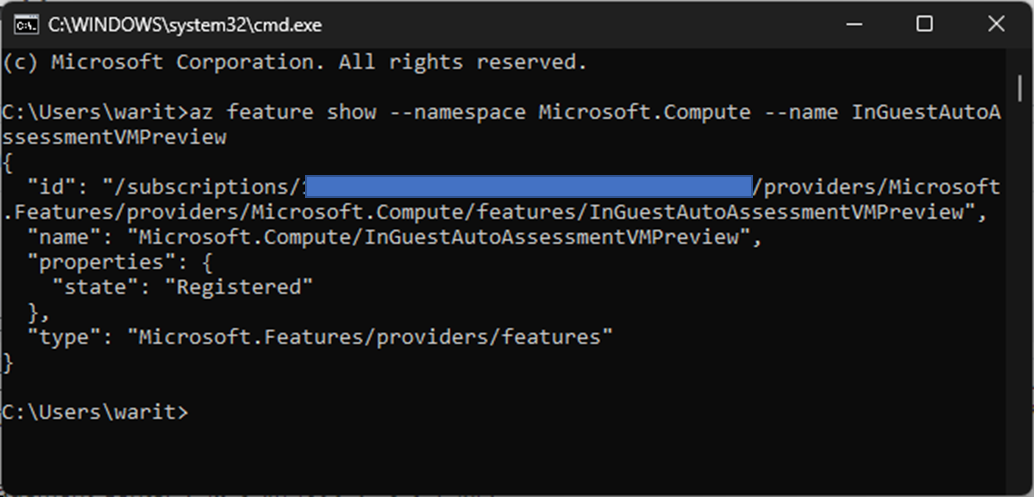Image resolution: width=1034 pixels, height=497 pixels.
Task: Click the "name" key in JSON output
Action: pyautogui.click(x=65, y=237)
